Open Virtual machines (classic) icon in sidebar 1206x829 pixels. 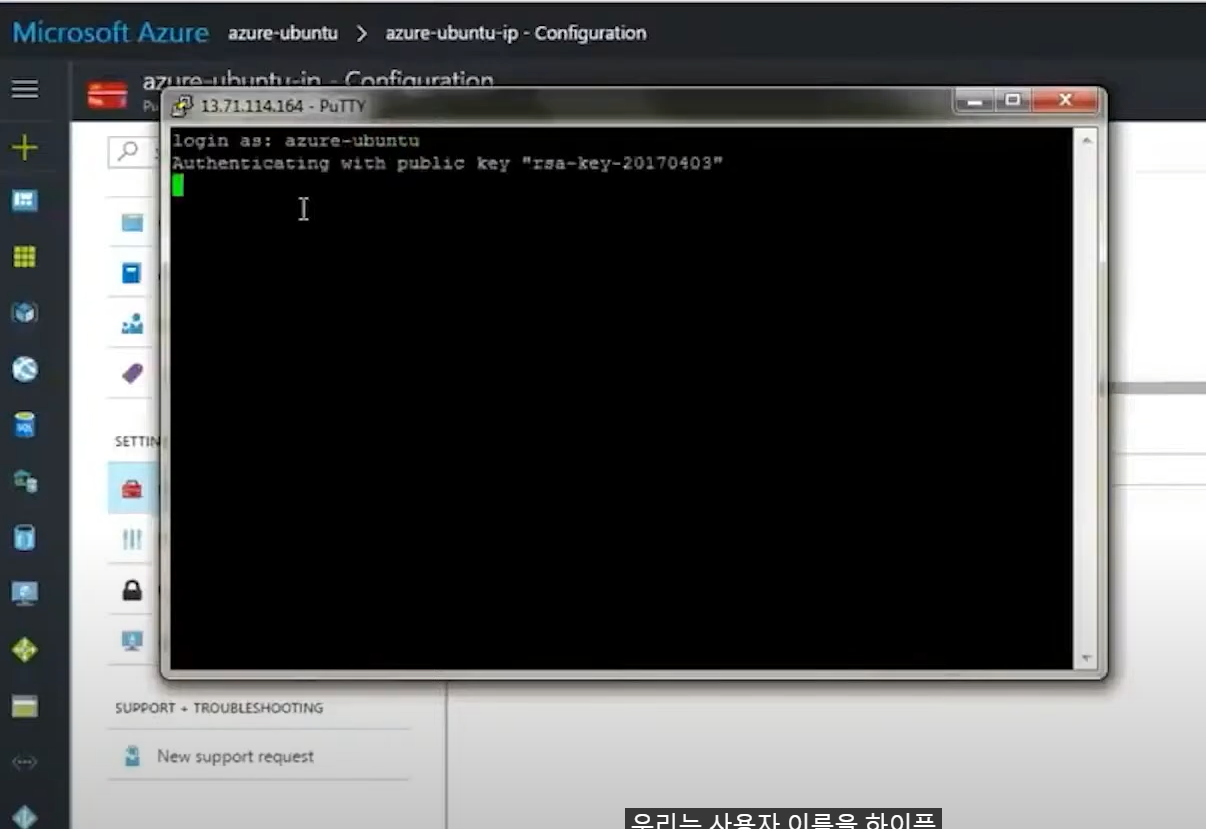[x=25, y=482]
